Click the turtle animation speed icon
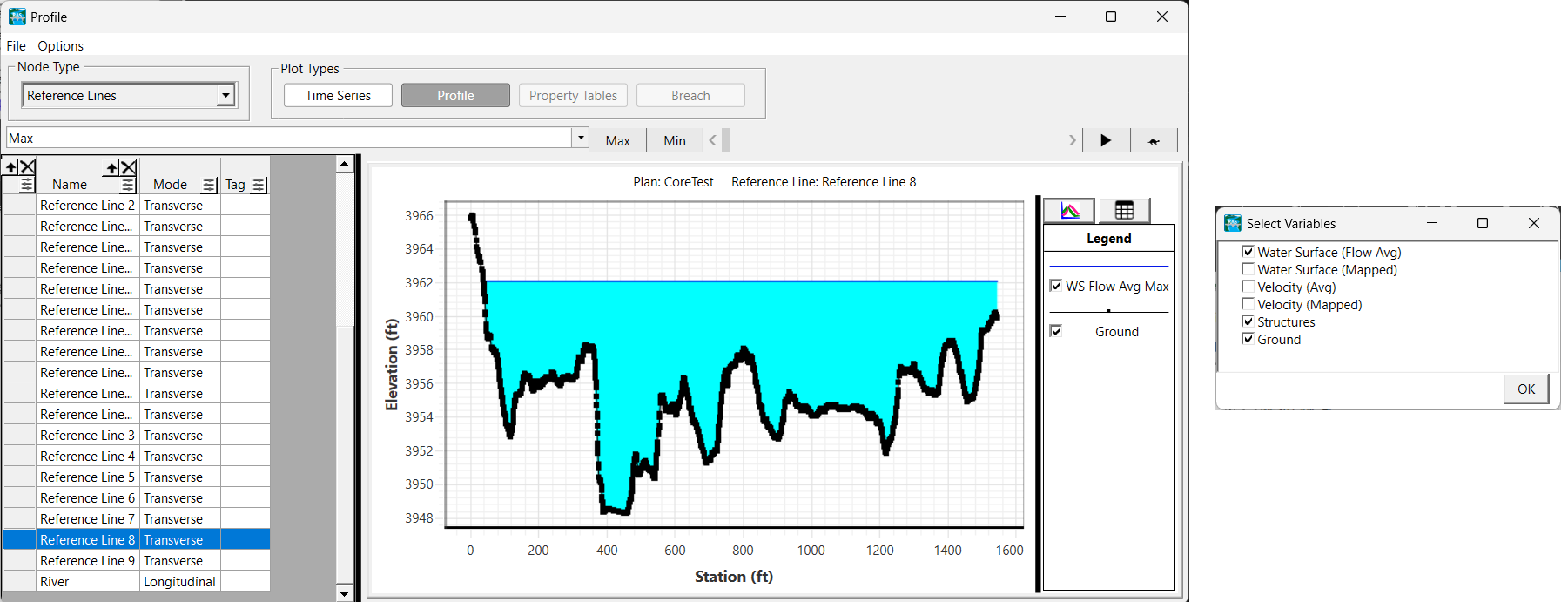The image size is (1568, 602). coord(1154,141)
